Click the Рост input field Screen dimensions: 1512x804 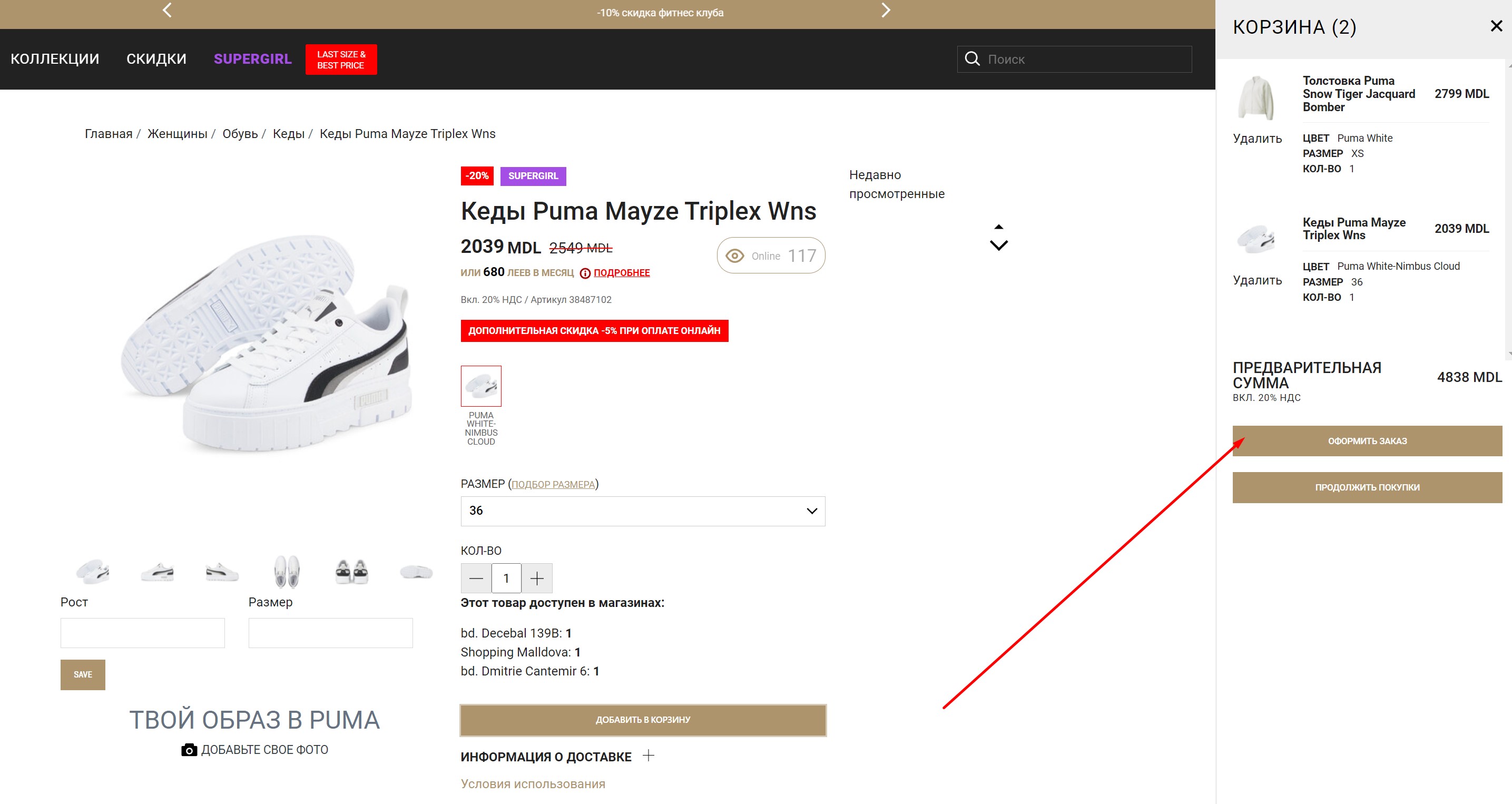pyautogui.click(x=143, y=633)
